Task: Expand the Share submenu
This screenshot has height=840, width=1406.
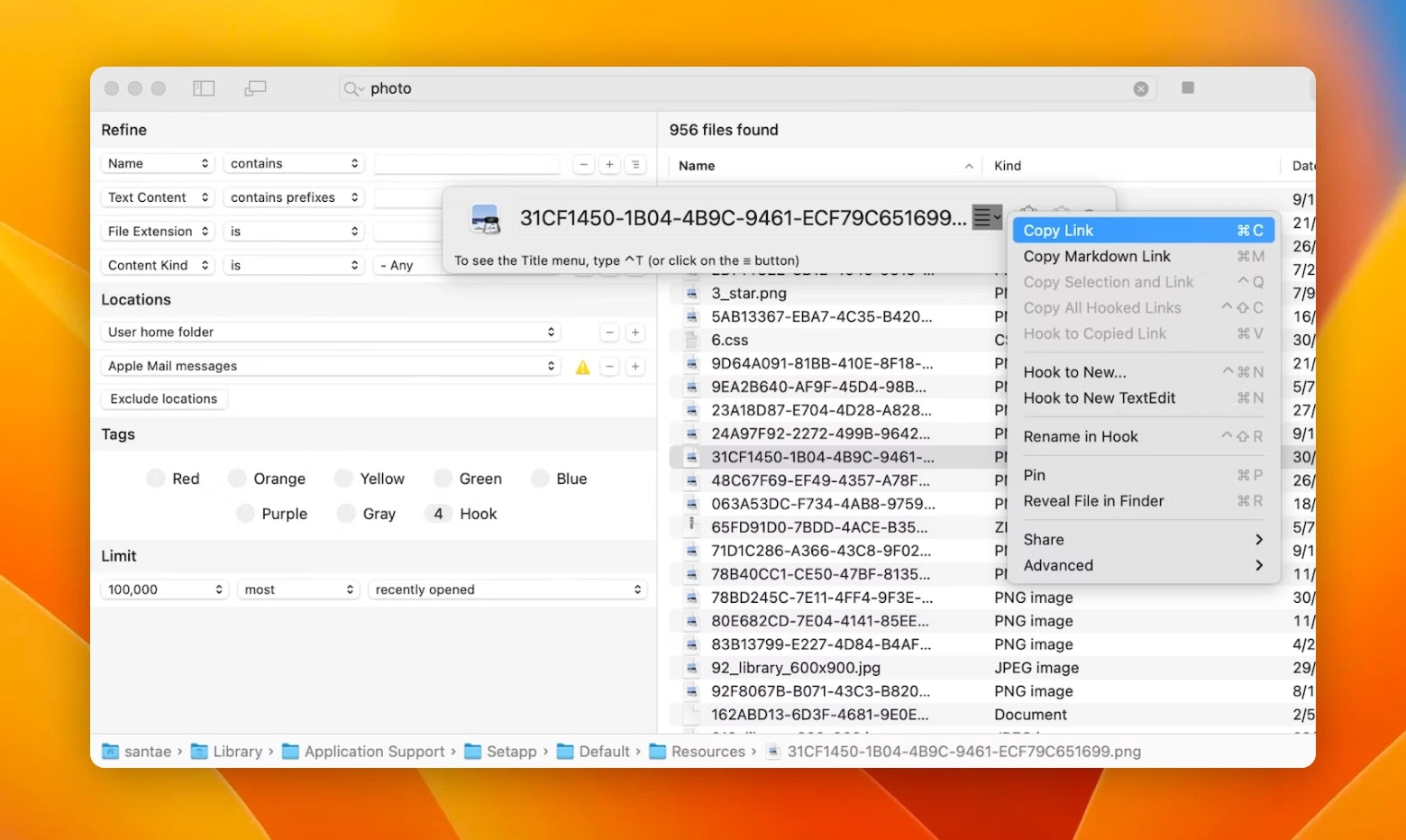Action: pos(1143,540)
